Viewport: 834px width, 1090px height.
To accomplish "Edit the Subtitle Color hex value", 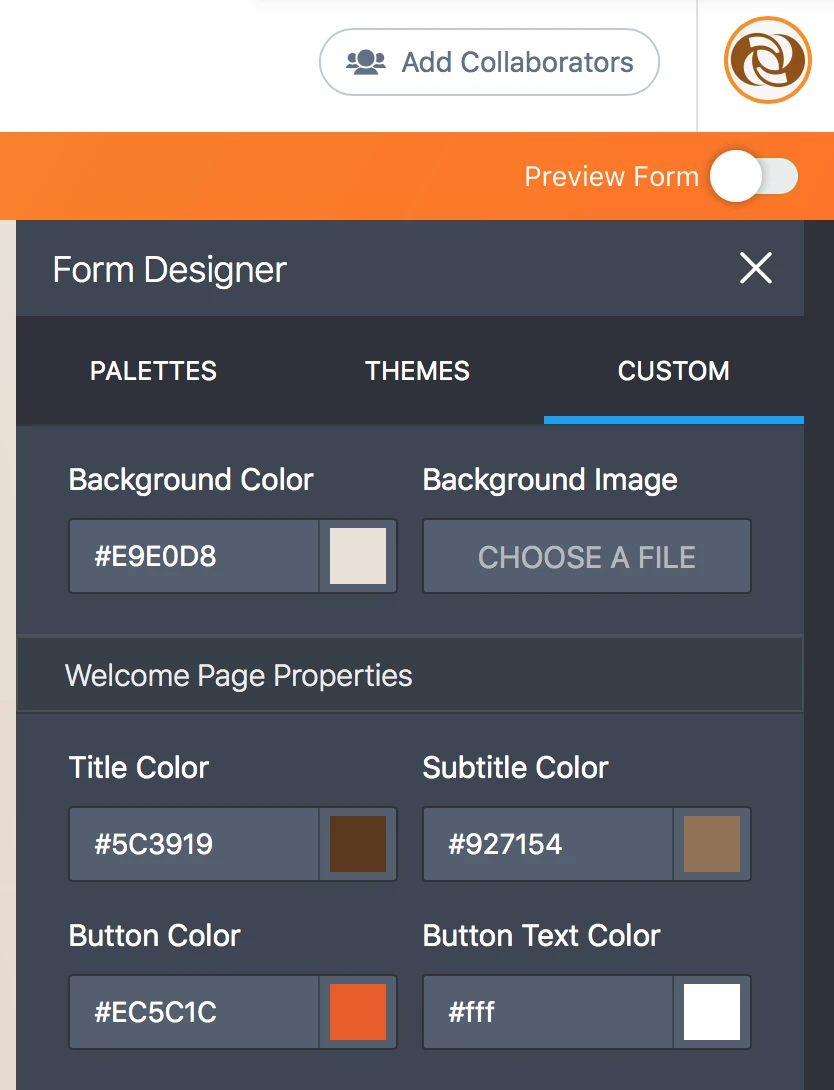I will (547, 844).
